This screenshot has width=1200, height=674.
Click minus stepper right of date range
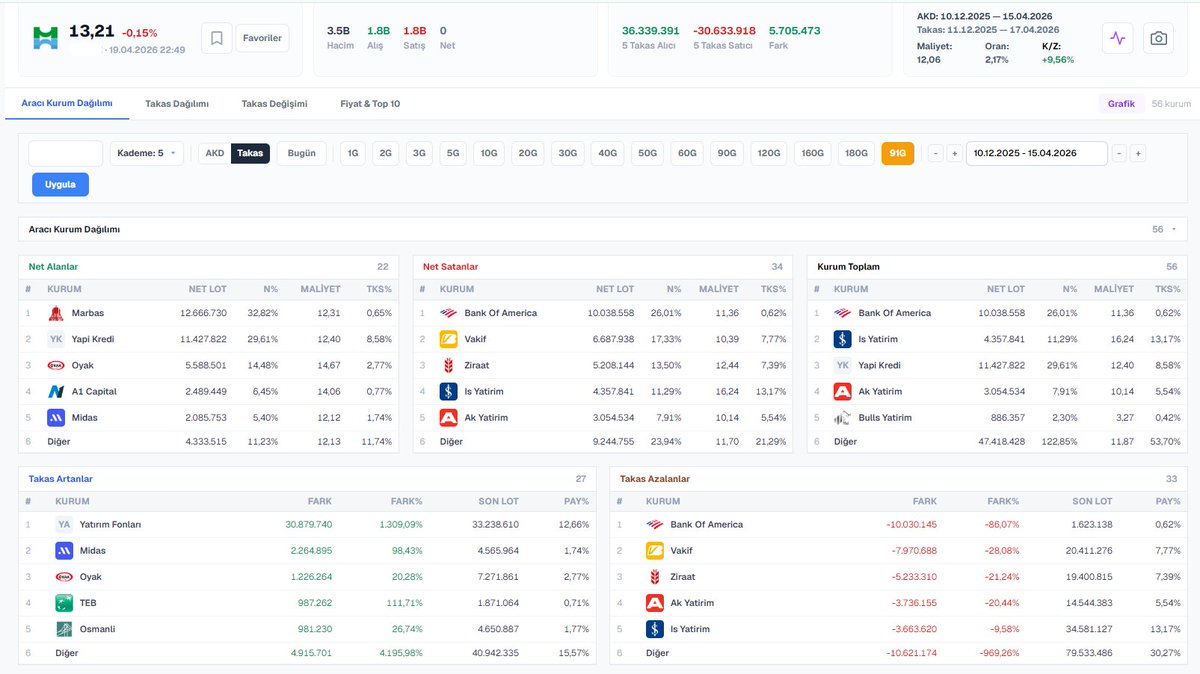click(x=1120, y=153)
